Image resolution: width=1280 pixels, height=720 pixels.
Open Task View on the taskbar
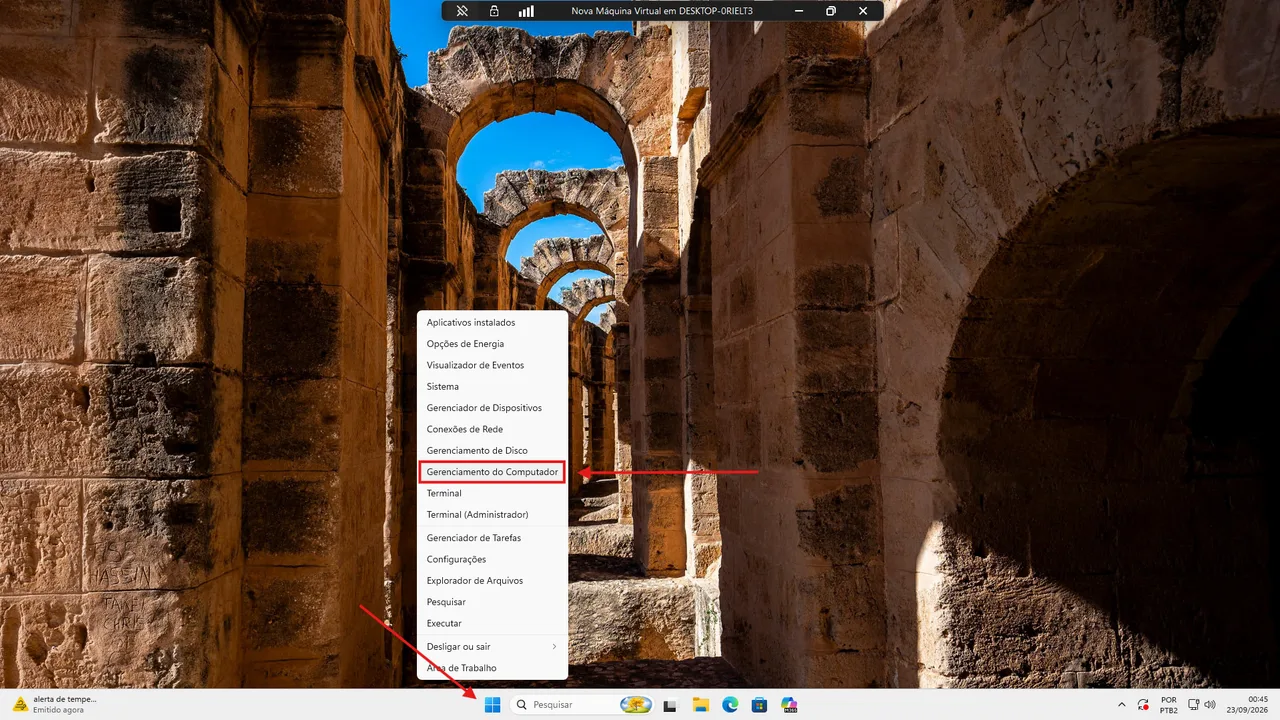point(670,705)
